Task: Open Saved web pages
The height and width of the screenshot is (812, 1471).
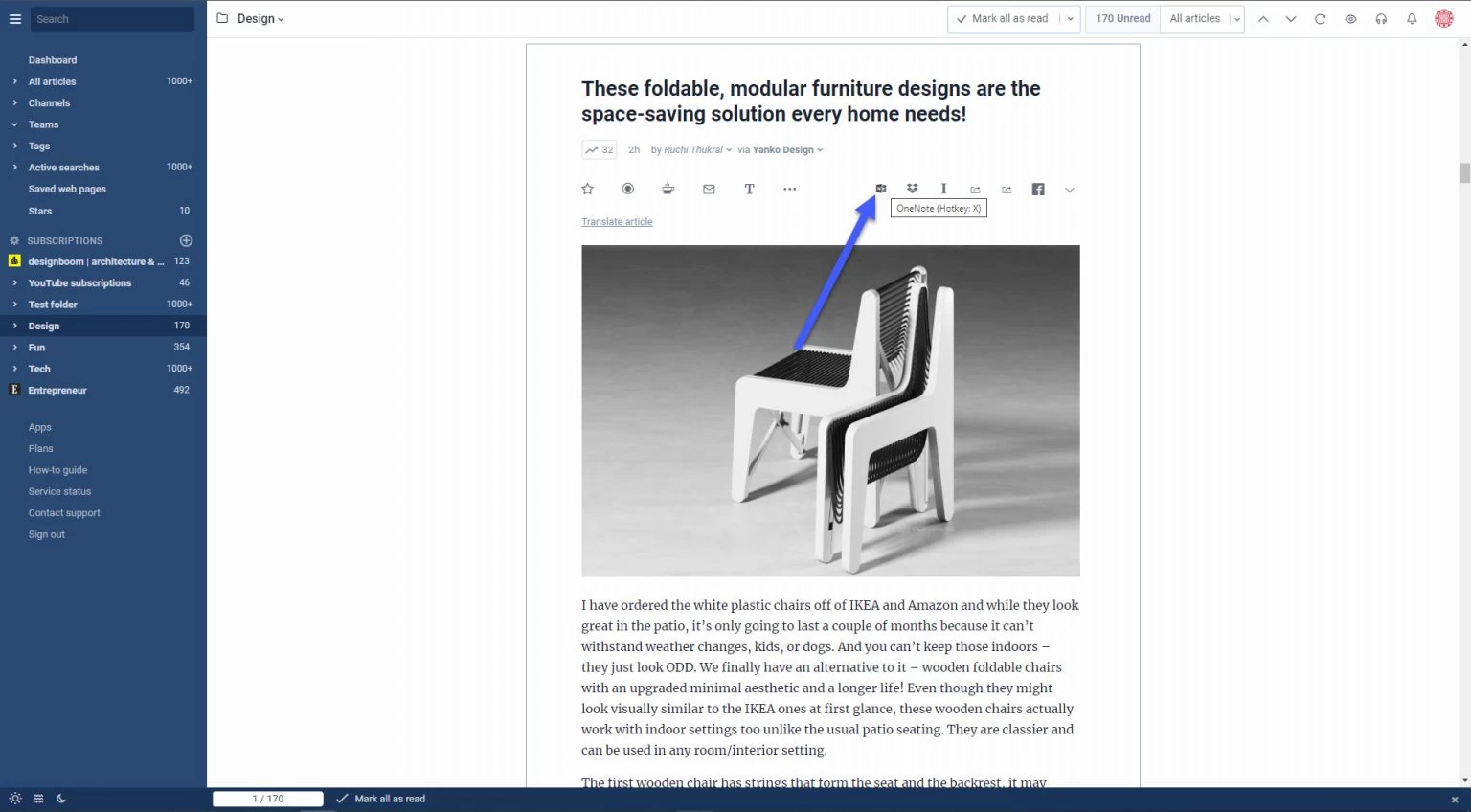Action: click(x=67, y=190)
